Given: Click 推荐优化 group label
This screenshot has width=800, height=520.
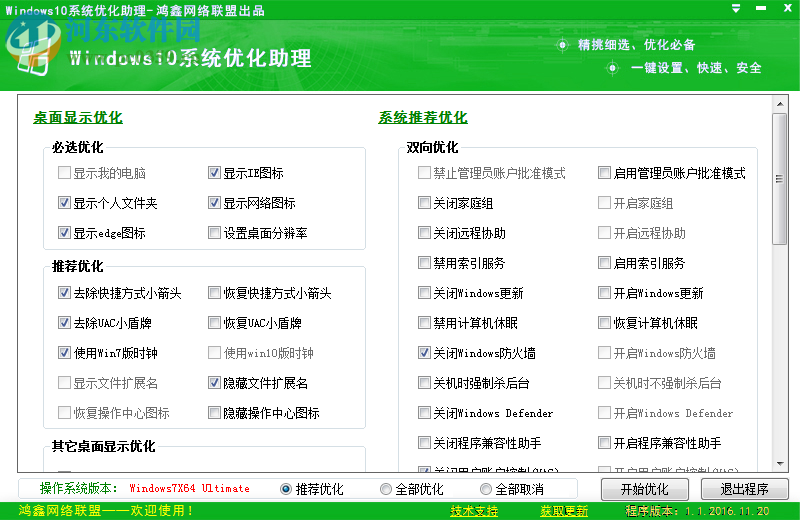Looking at the screenshot, I should tap(78, 266).
